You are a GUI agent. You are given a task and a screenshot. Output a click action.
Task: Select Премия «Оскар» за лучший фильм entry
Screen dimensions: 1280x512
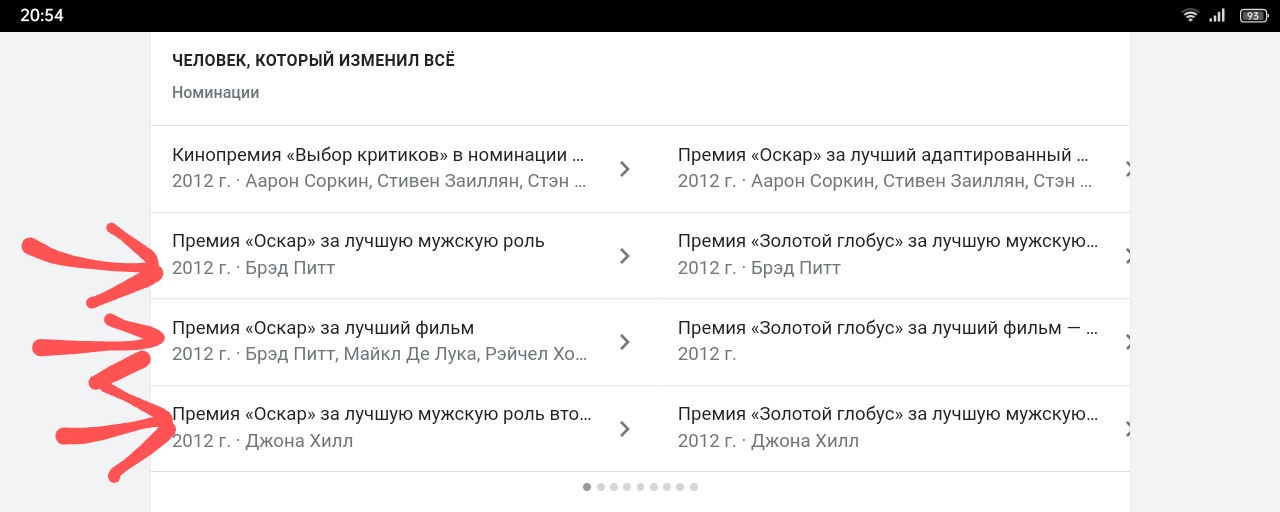click(404, 342)
